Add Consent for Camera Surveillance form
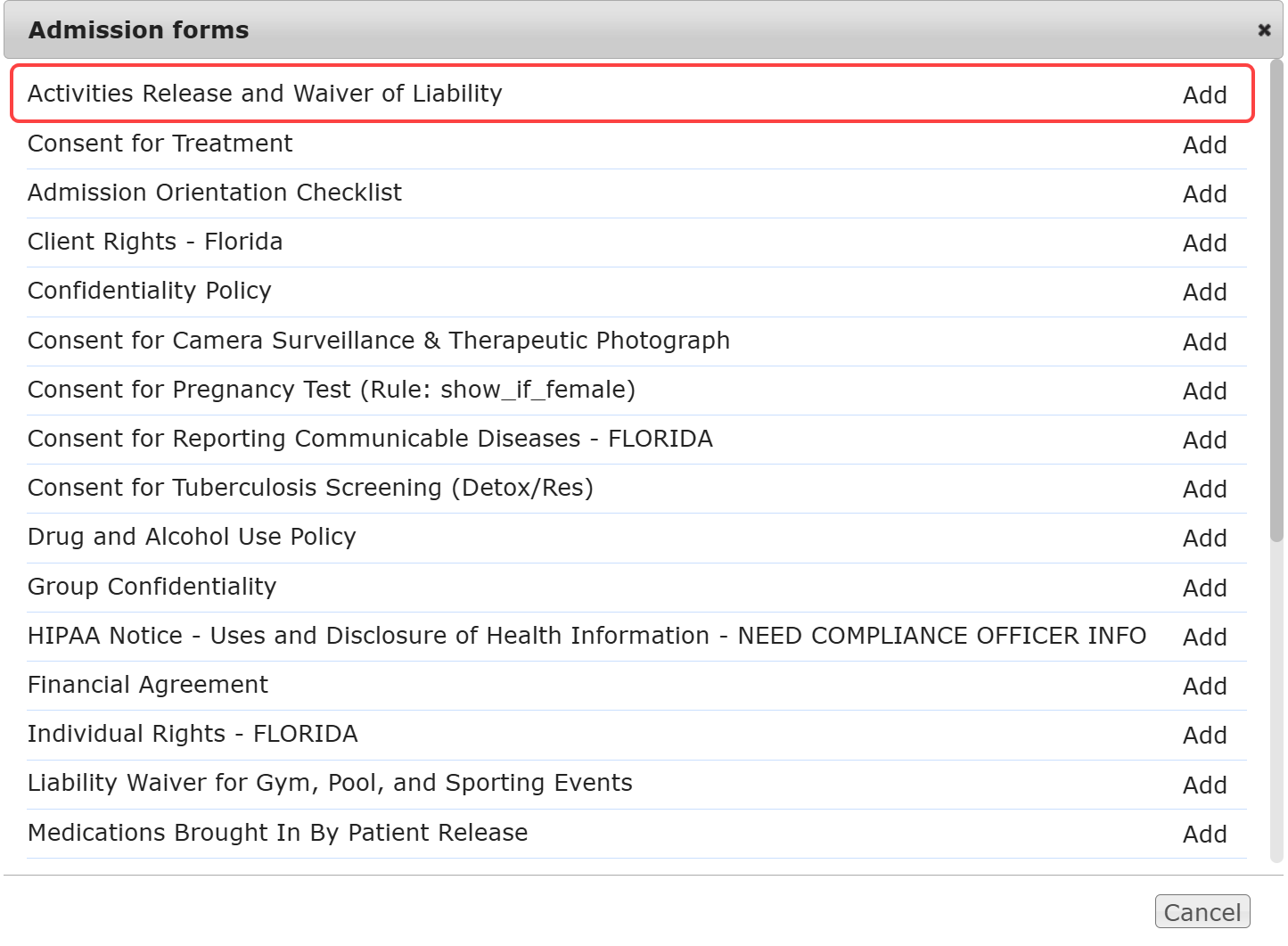The width and height of the screenshot is (1288, 946). pyautogui.click(x=1204, y=342)
